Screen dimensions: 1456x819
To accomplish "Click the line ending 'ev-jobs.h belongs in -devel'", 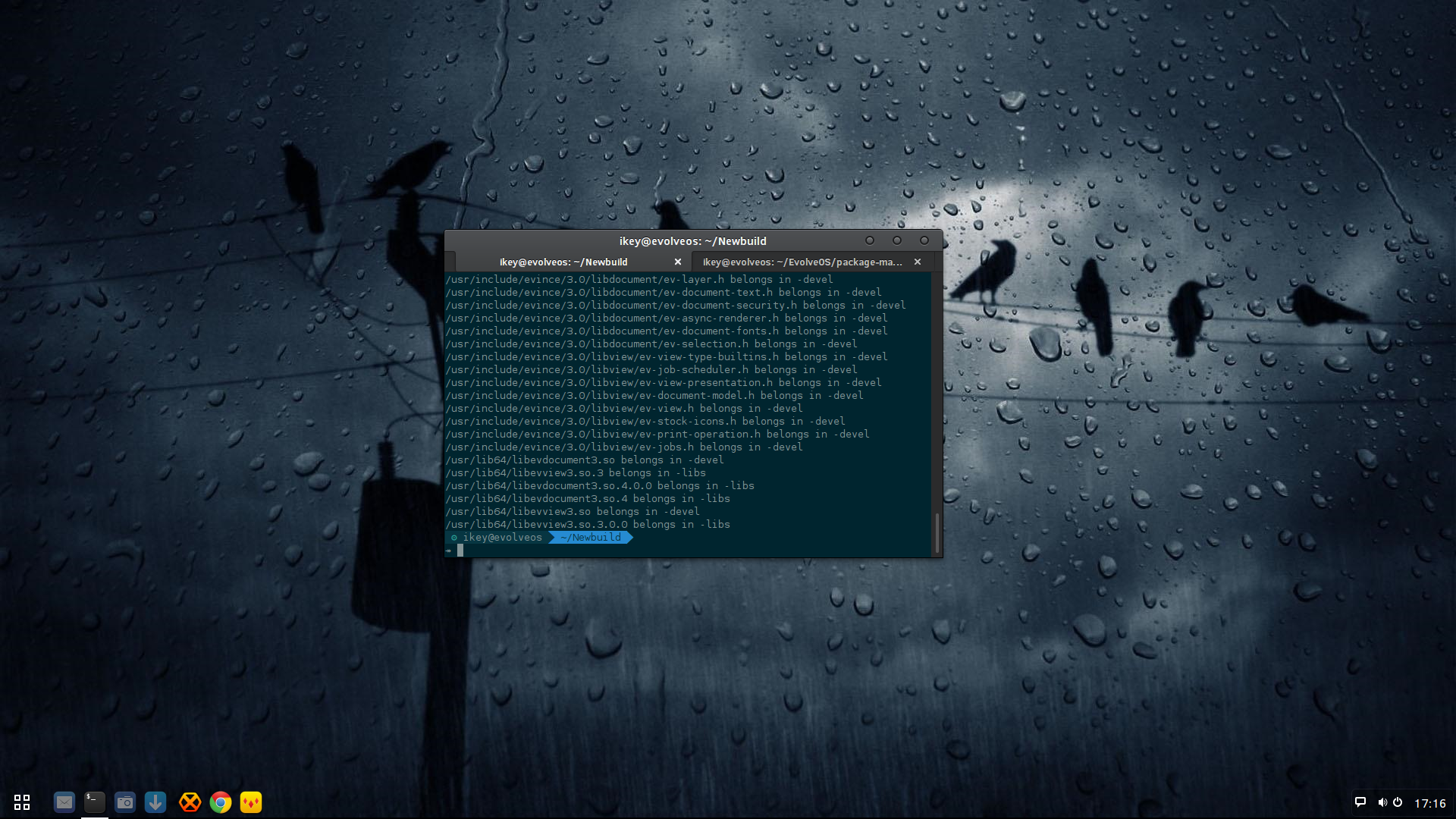I will [624, 447].
